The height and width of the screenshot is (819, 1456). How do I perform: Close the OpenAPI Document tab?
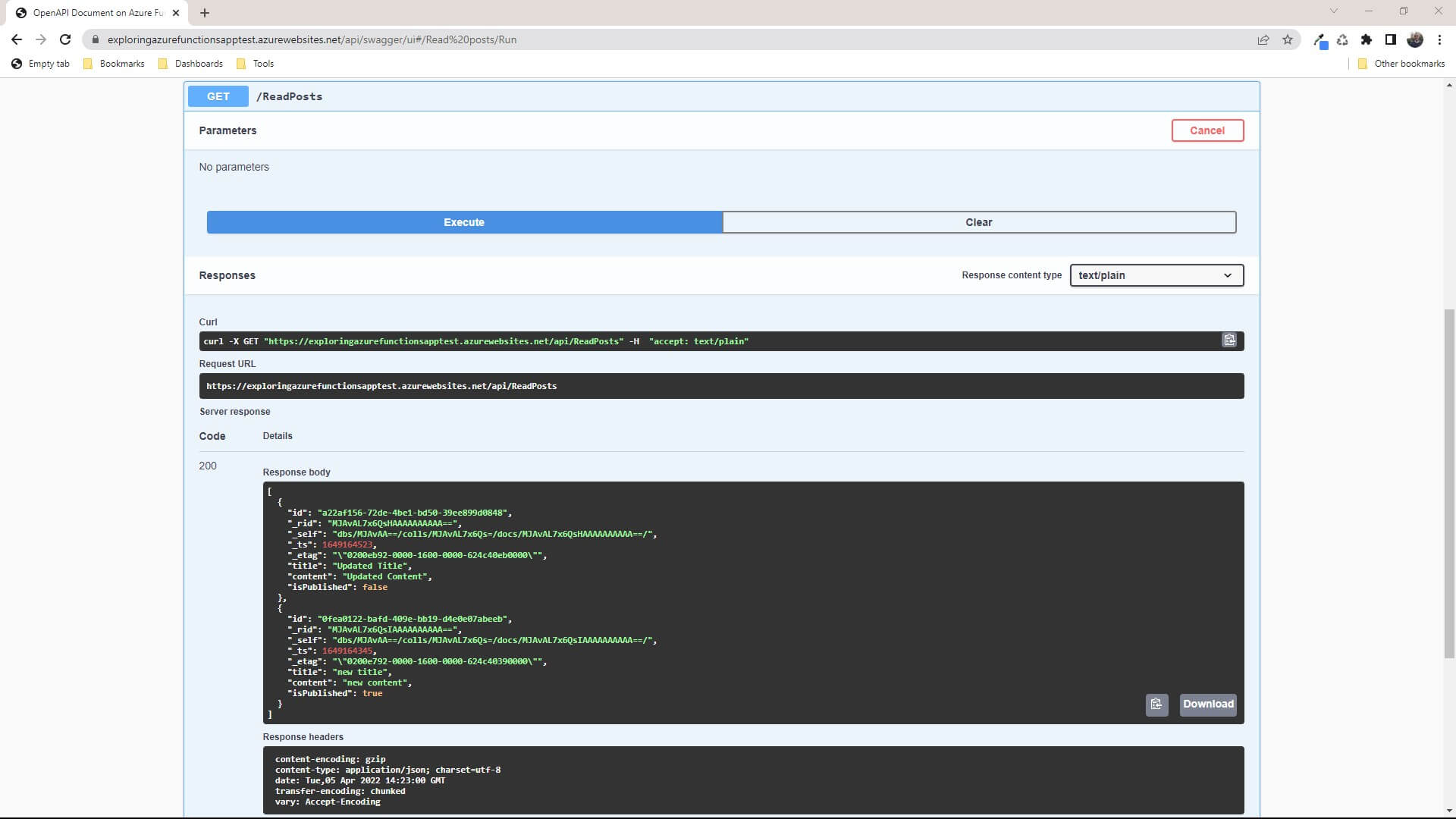(x=176, y=12)
